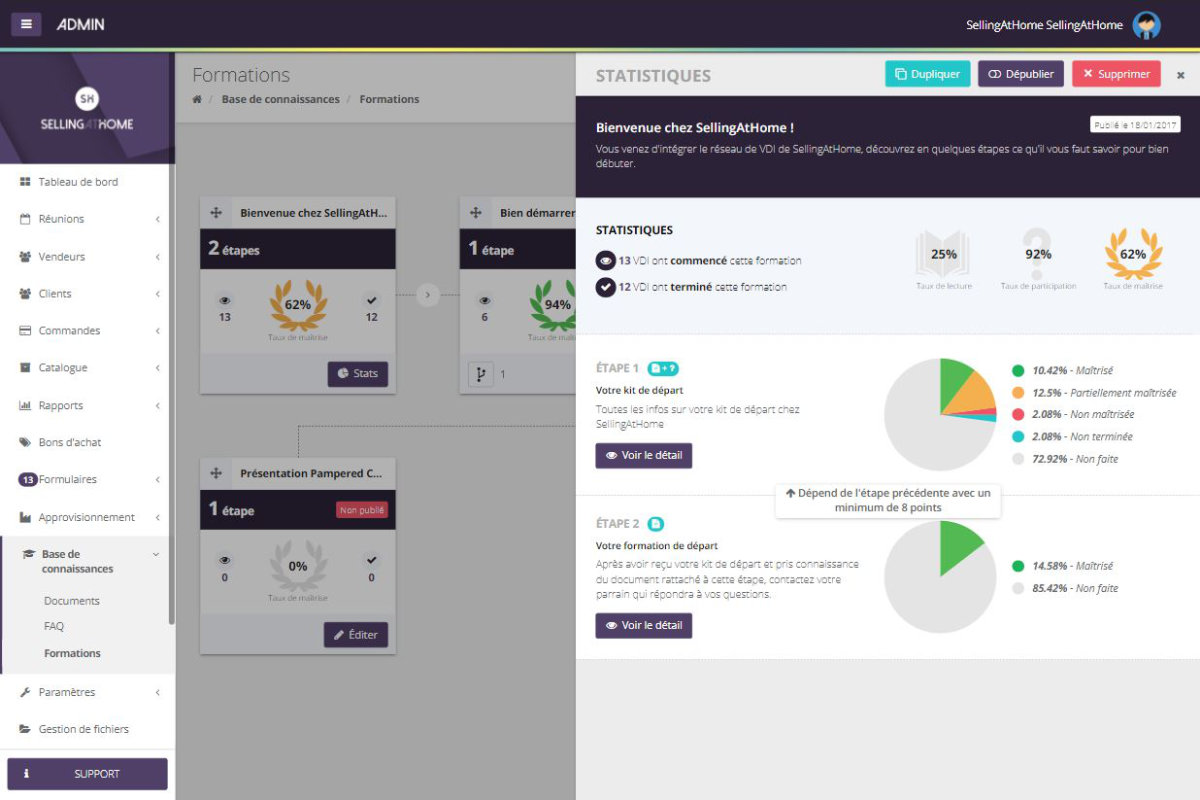Click the cyan Non terminée legend dot
1200x800 pixels.
[x=1018, y=437]
